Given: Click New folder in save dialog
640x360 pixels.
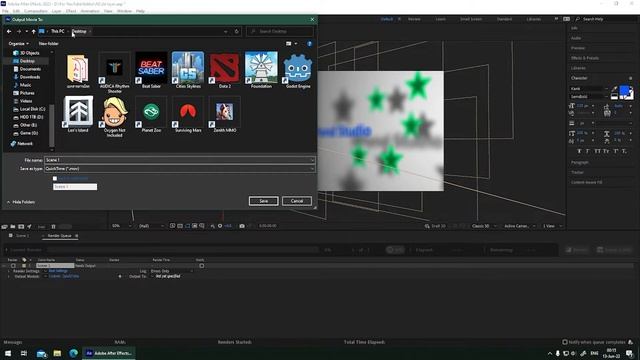Looking at the screenshot, I should (x=48, y=44).
